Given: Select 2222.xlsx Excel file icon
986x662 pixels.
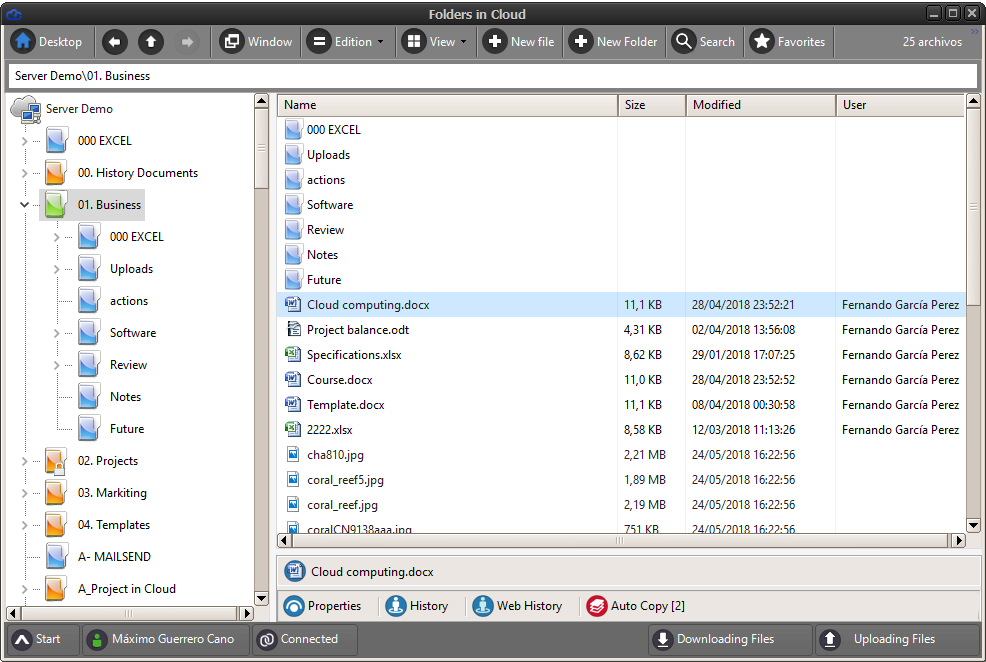Looking at the screenshot, I should pyautogui.click(x=292, y=429).
